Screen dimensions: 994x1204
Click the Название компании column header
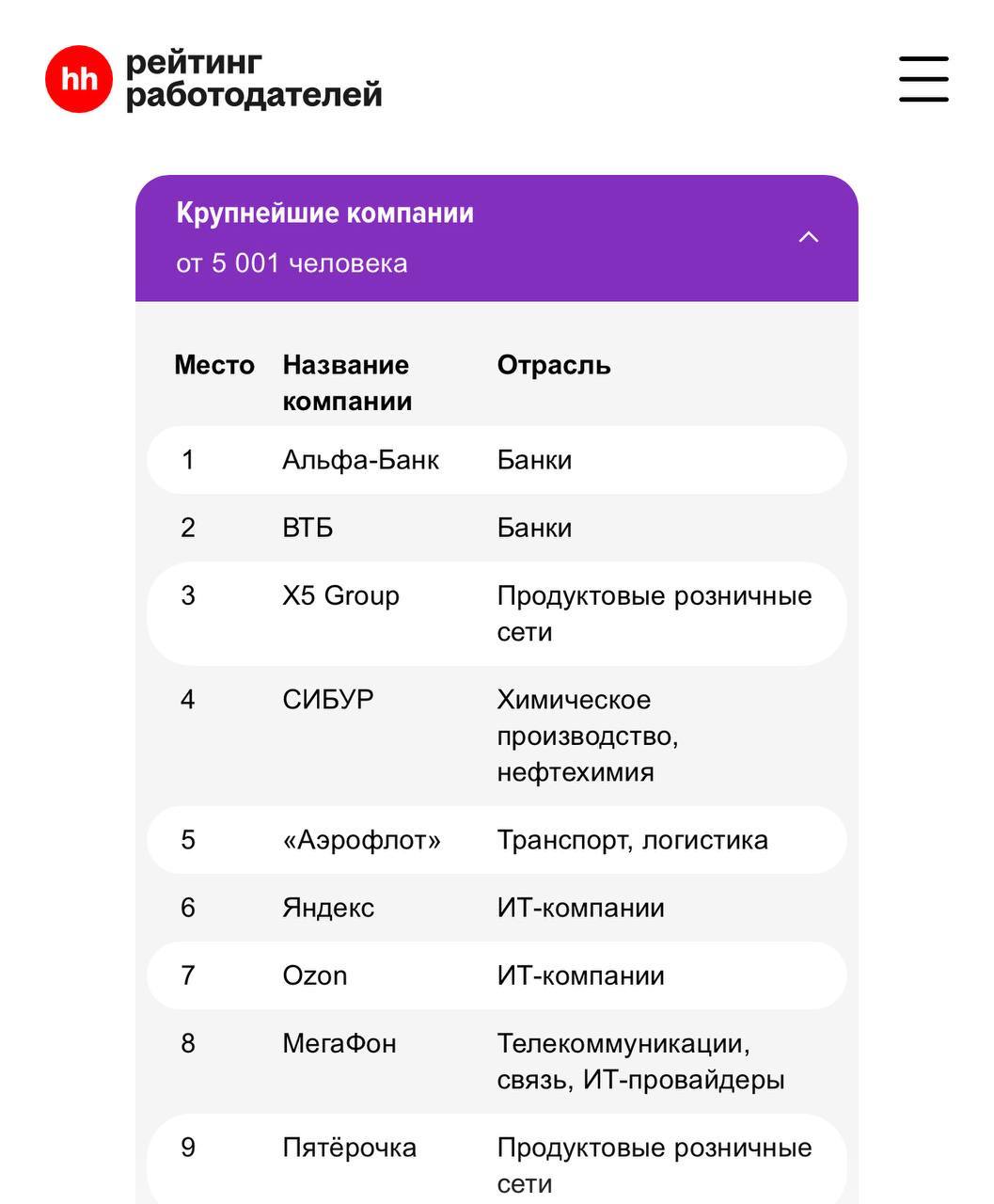point(347,383)
